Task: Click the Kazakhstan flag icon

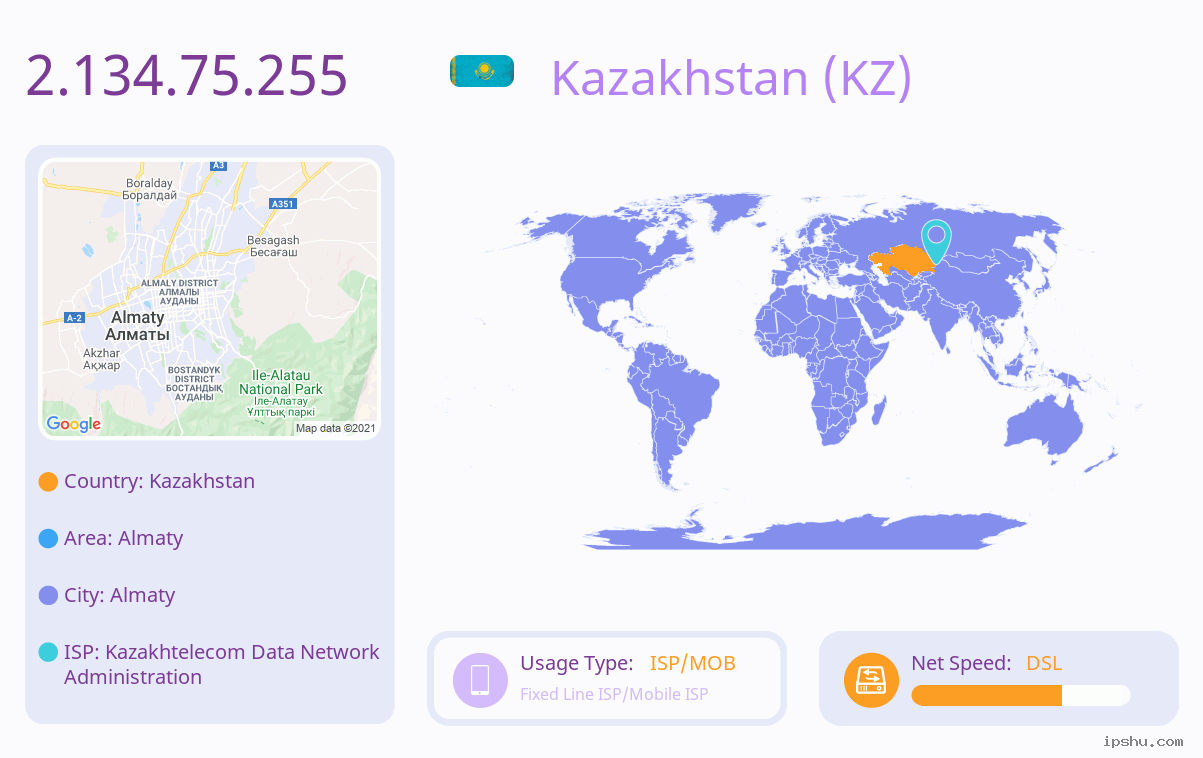Action: 482,71
